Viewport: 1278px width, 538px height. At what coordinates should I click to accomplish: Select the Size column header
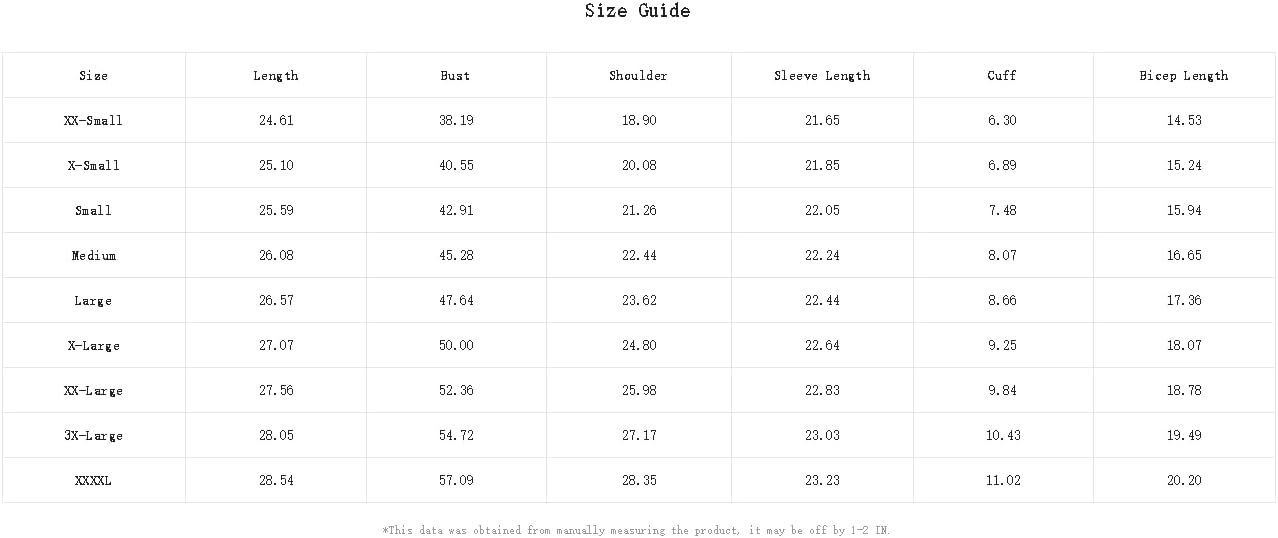[x=94, y=76]
